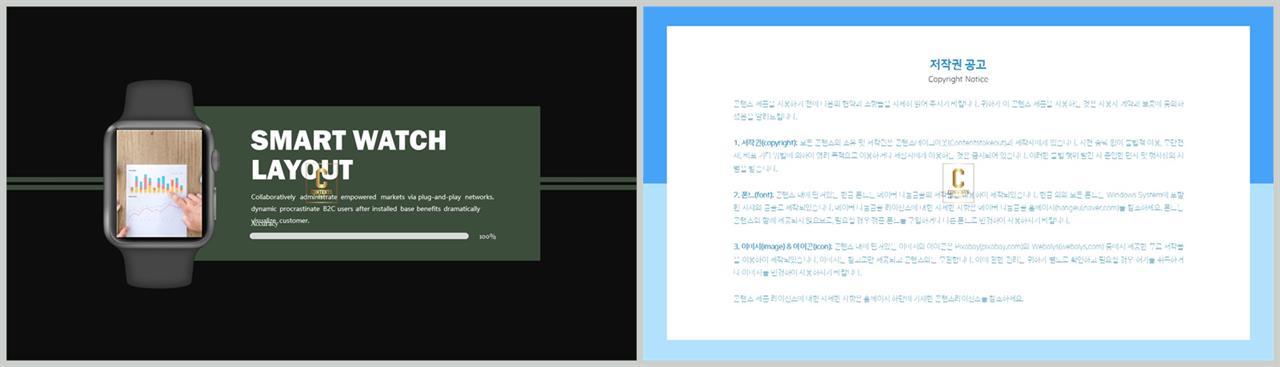The width and height of the screenshot is (1280, 367).
Task: Select the '1. 저작권(copyright)' paragraph
Action: tap(958, 155)
